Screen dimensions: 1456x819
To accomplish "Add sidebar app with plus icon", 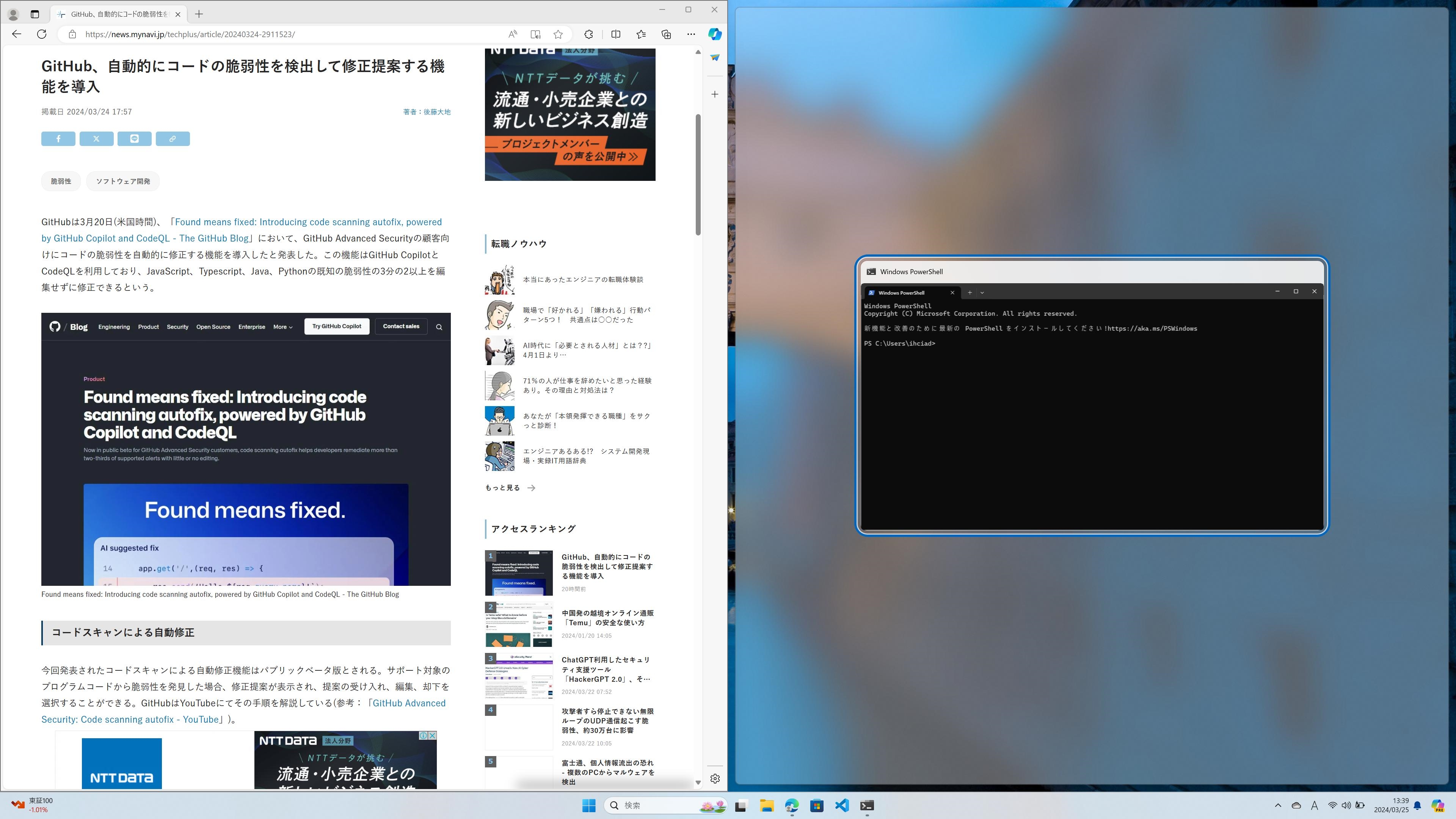I will (715, 94).
